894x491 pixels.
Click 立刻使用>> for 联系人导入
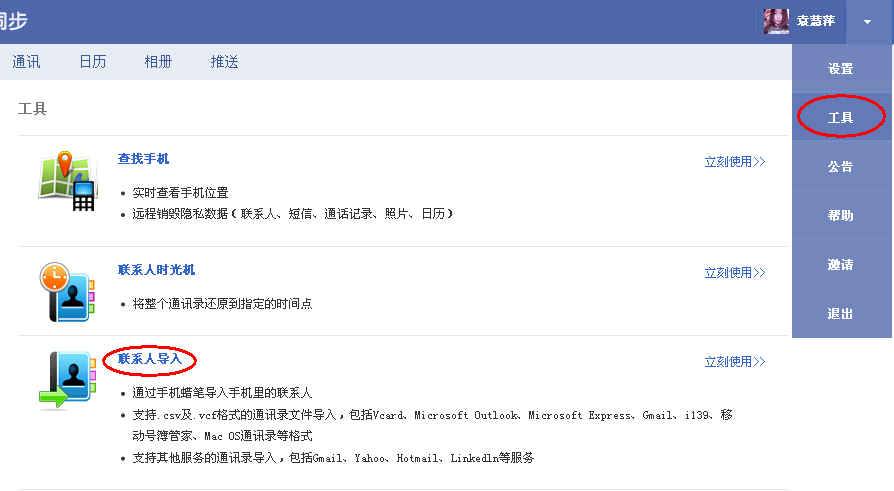tap(734, 362)
